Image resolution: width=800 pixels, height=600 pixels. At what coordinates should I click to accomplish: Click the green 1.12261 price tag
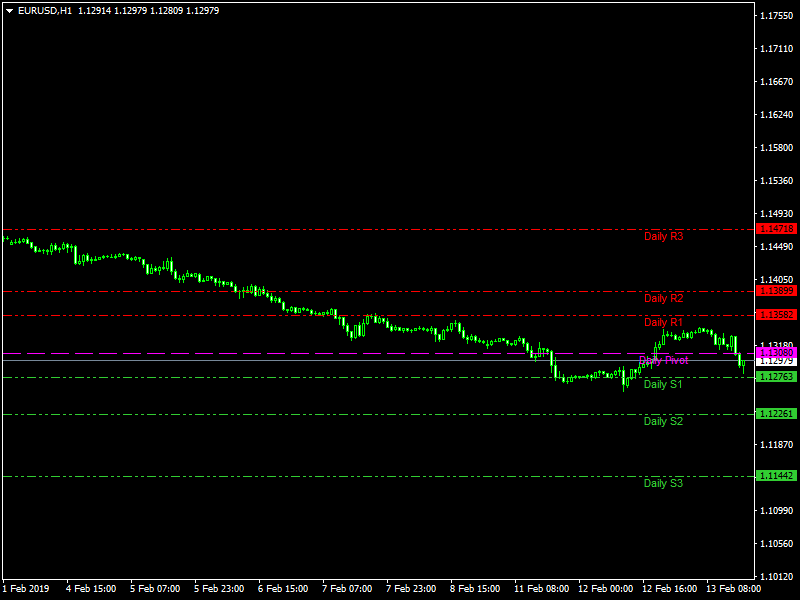(777, 414)
